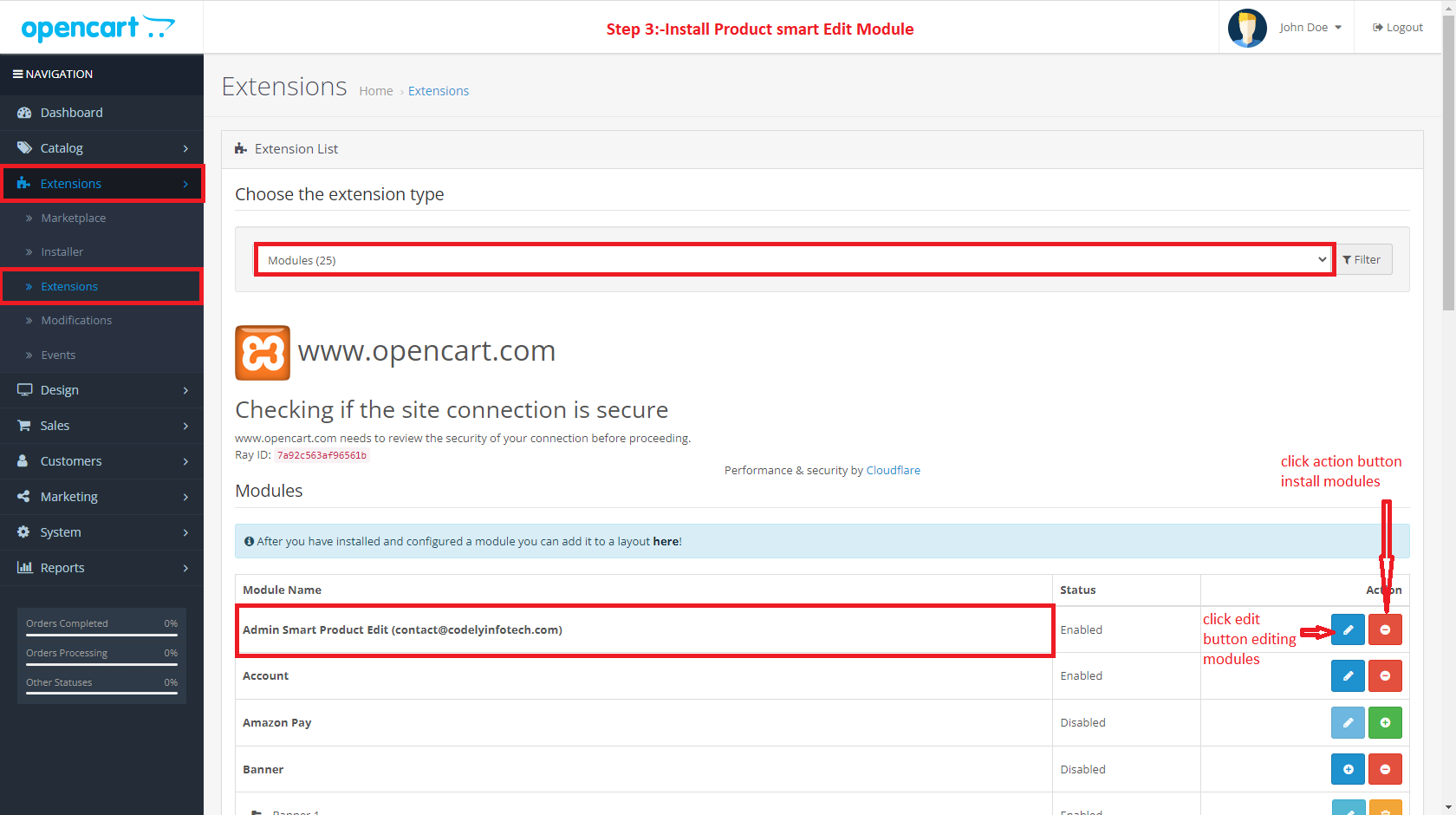Click the pencil edit icon for Admin Smart Product Edit
The image size is (1456, 815).
[1348, 629]
